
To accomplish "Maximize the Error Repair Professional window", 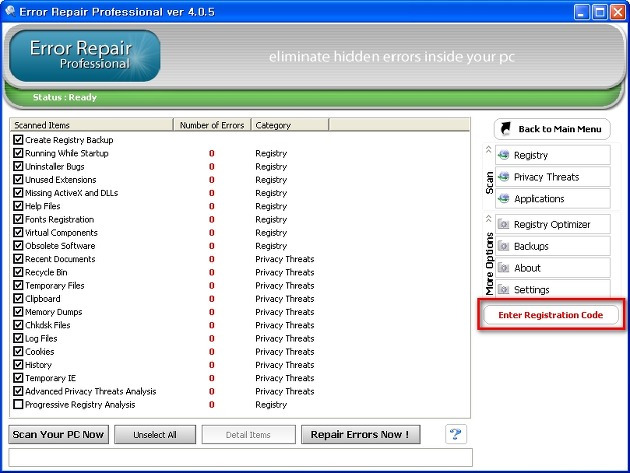I will click(x=599, y=12).
